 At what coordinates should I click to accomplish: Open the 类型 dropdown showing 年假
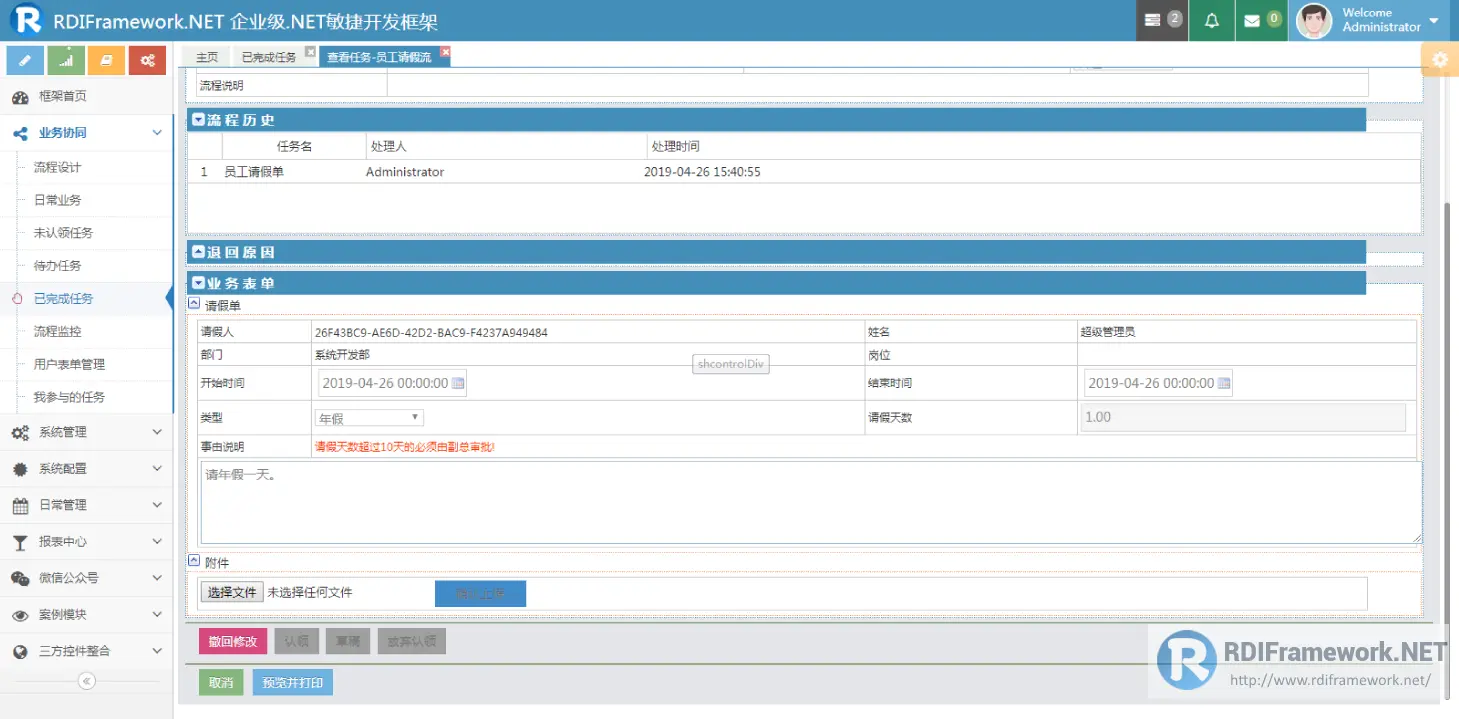coord(369,418)
